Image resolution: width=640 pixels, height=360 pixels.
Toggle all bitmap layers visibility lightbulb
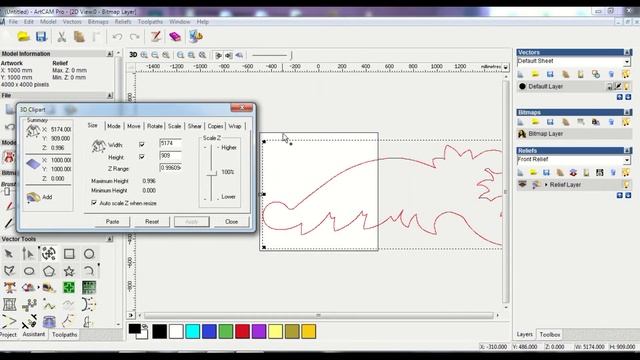coord(626,122)
